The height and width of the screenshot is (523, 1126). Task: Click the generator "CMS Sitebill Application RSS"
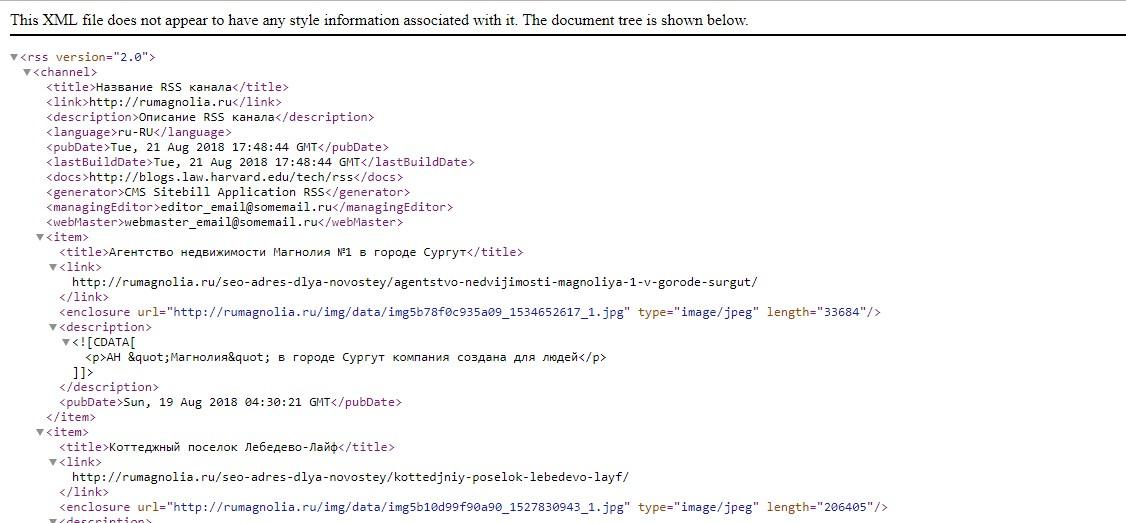click(x=224, y=193)
